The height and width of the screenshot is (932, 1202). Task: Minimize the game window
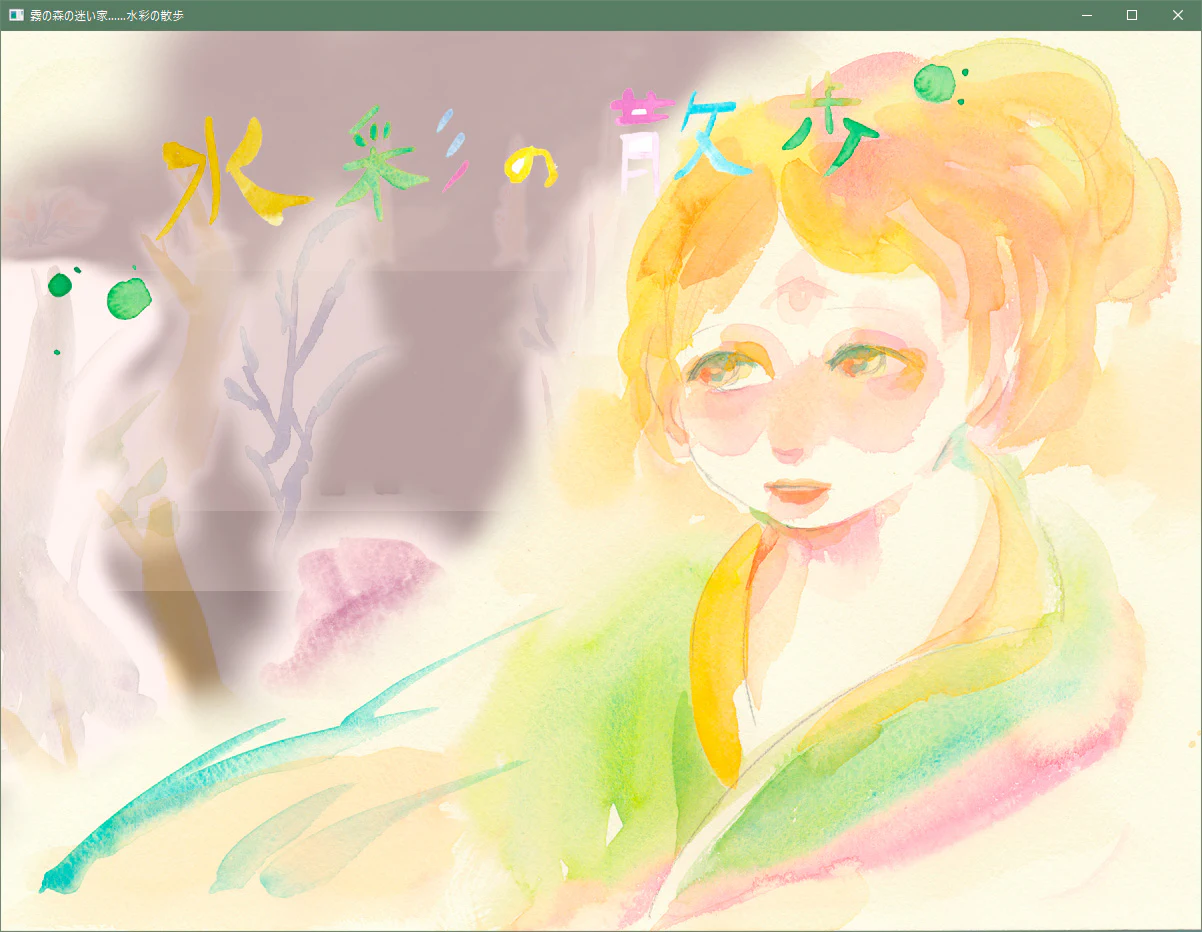coord(1086,15)
